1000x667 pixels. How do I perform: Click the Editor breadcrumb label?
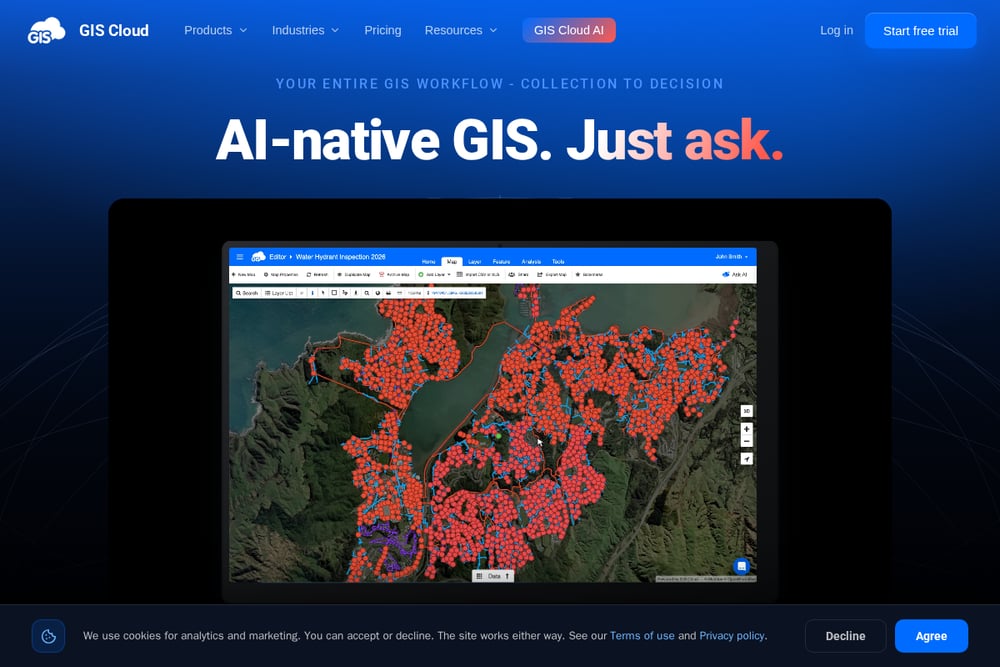(277, 257)
